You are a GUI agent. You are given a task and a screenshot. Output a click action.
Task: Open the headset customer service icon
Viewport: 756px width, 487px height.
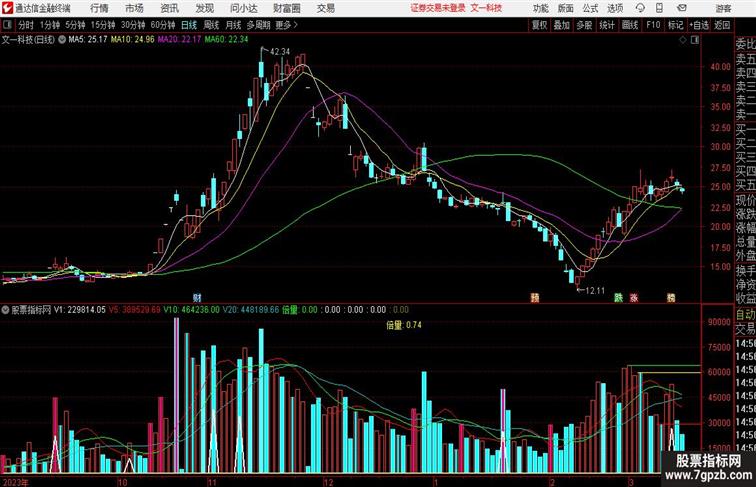[x=640, y=8]
